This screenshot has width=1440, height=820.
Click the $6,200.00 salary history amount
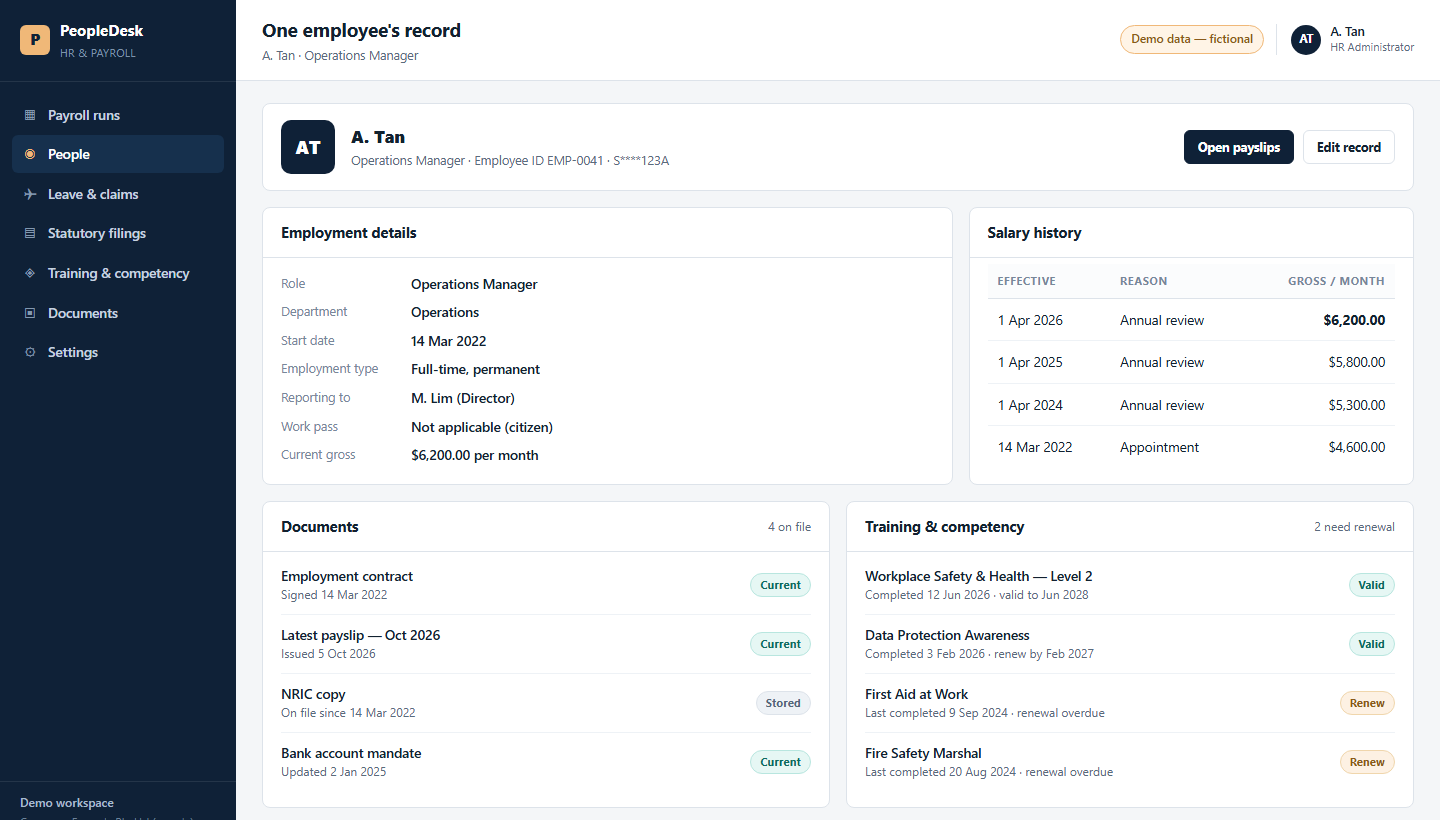point(1354,320)
